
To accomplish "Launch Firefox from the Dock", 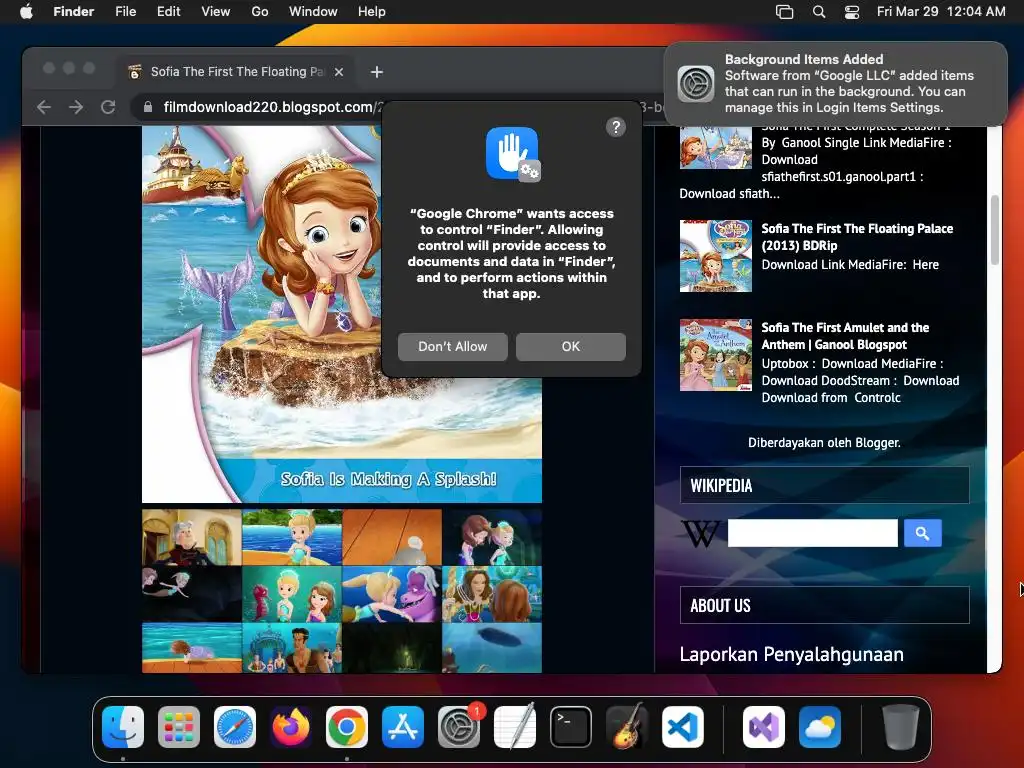I will (291, 726).
